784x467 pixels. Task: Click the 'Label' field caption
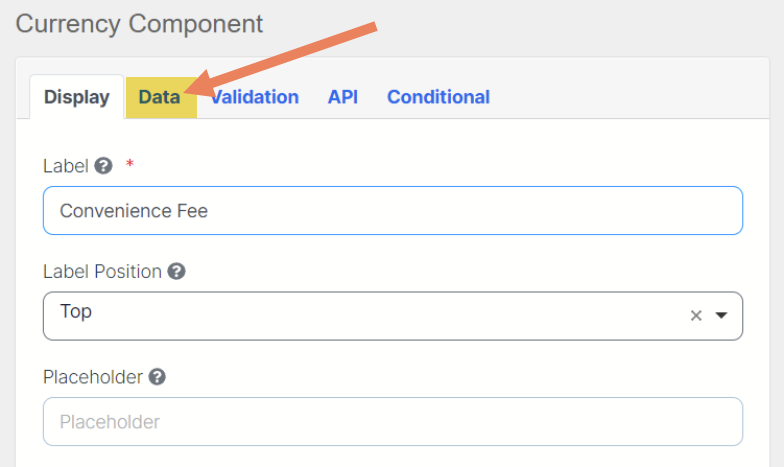click(x=65, y=166)
